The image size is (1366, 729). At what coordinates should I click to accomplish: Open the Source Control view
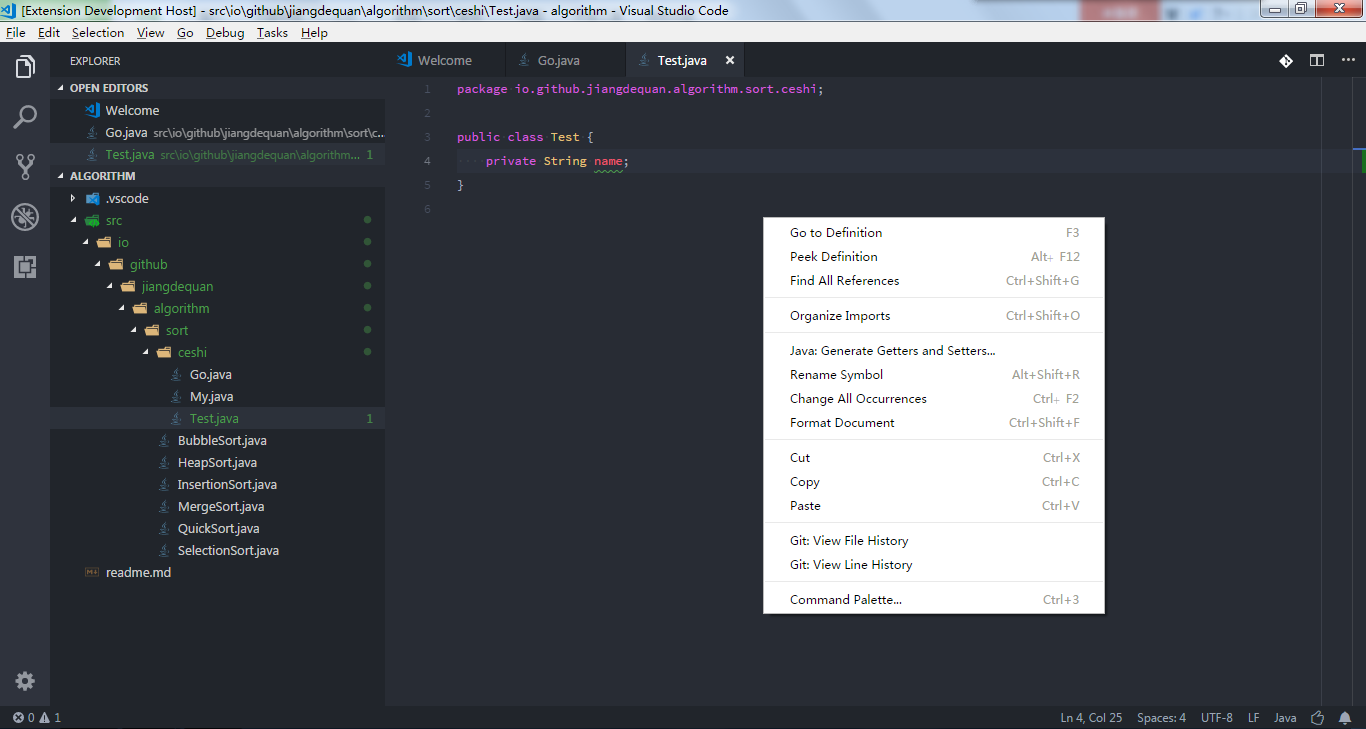click(x=25, y=167)
